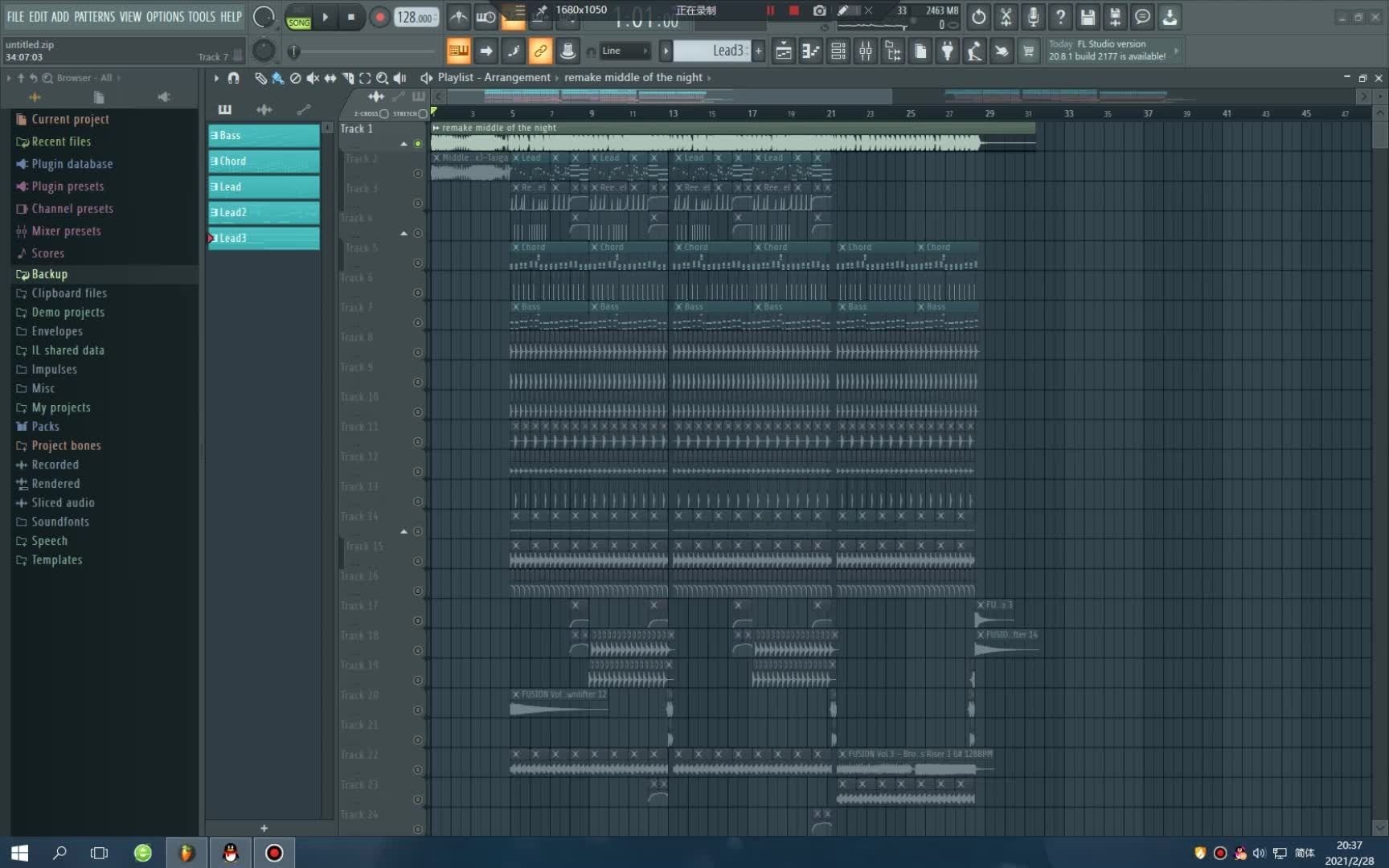The height and width of the screenshot is (868, 1389).
Task: Select the Delete tool in playlist
Action: [295, 78]
